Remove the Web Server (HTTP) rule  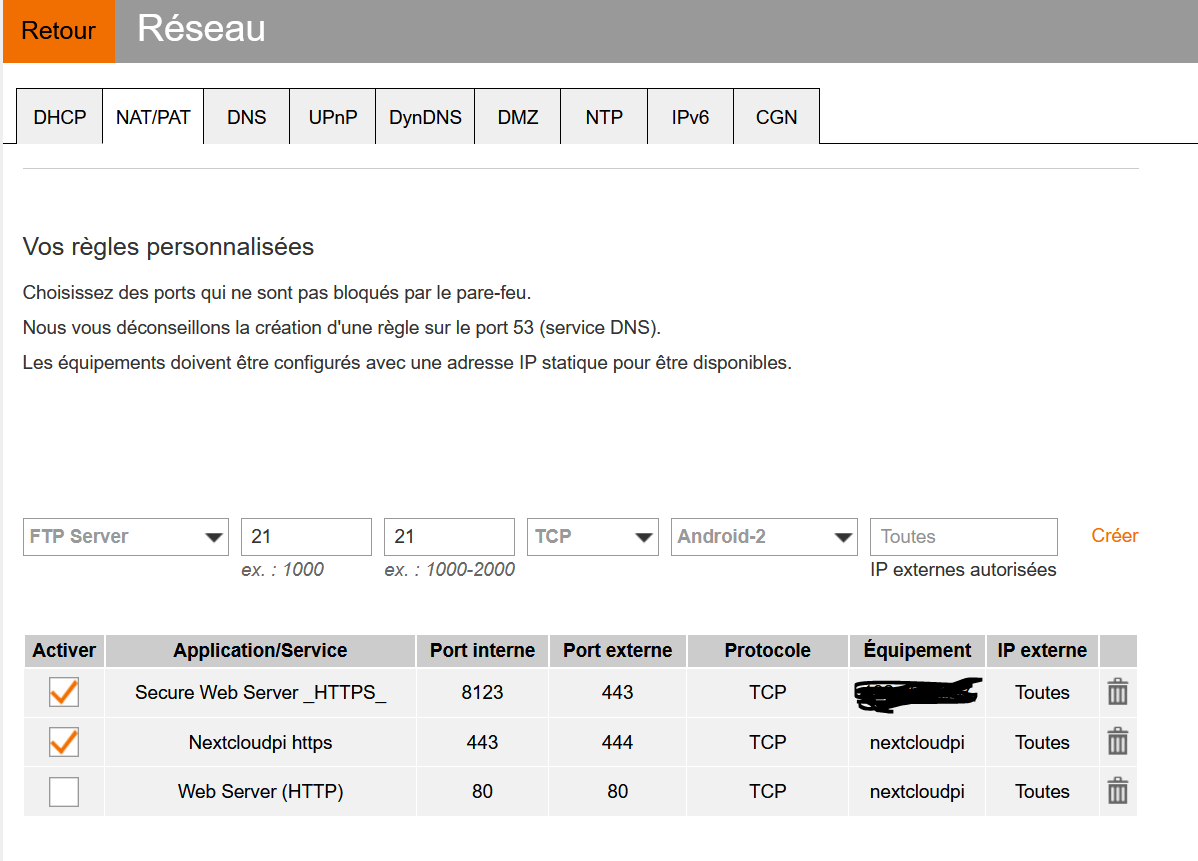point(1118,791)
